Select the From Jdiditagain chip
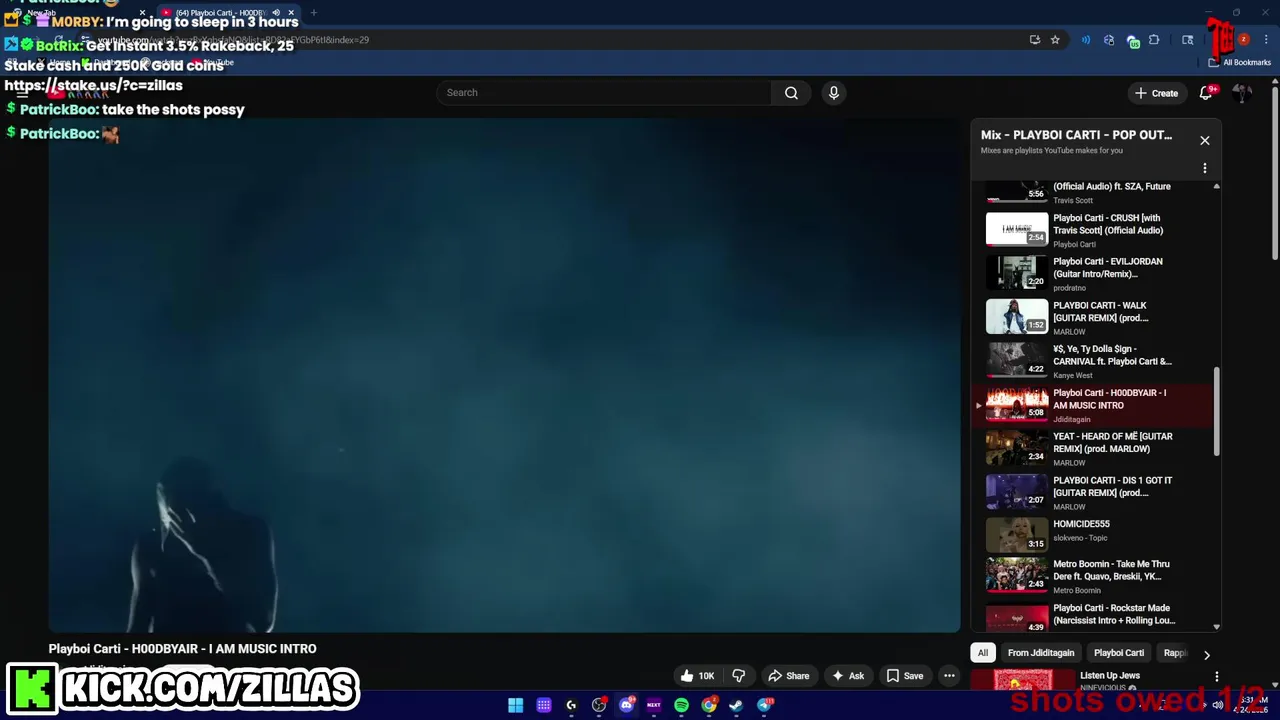 tap(1041, 653)
